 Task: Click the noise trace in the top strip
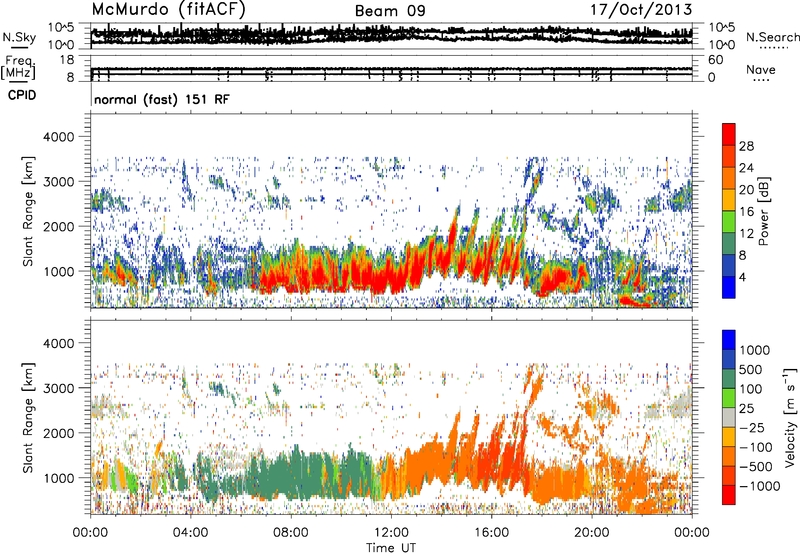coord(391,36)
